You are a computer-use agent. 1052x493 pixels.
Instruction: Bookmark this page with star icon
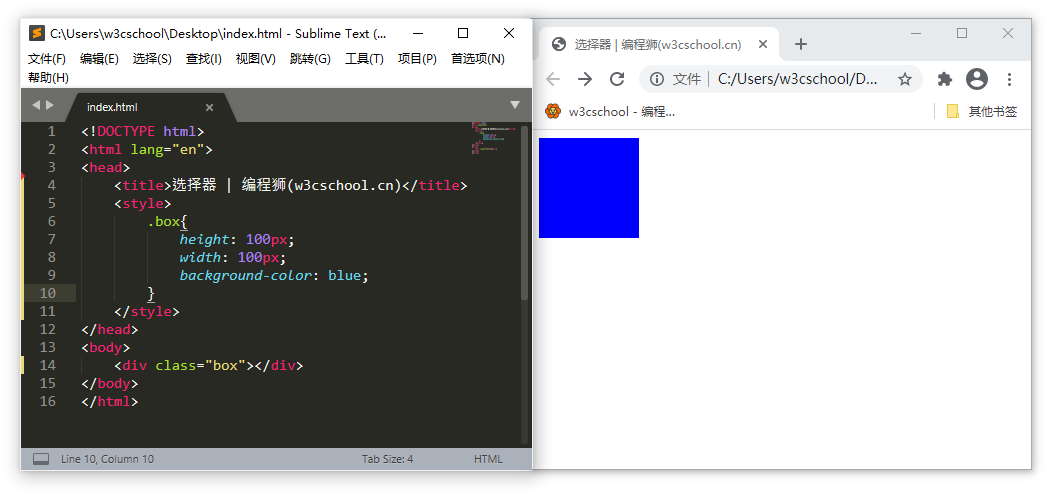(904, 79)
